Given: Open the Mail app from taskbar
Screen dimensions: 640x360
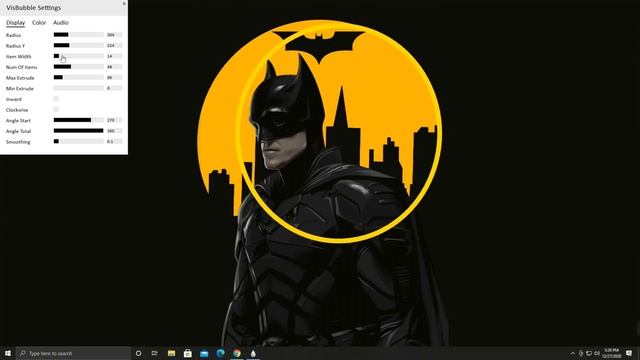Looking at the screenshot, I should click(204, 353).
